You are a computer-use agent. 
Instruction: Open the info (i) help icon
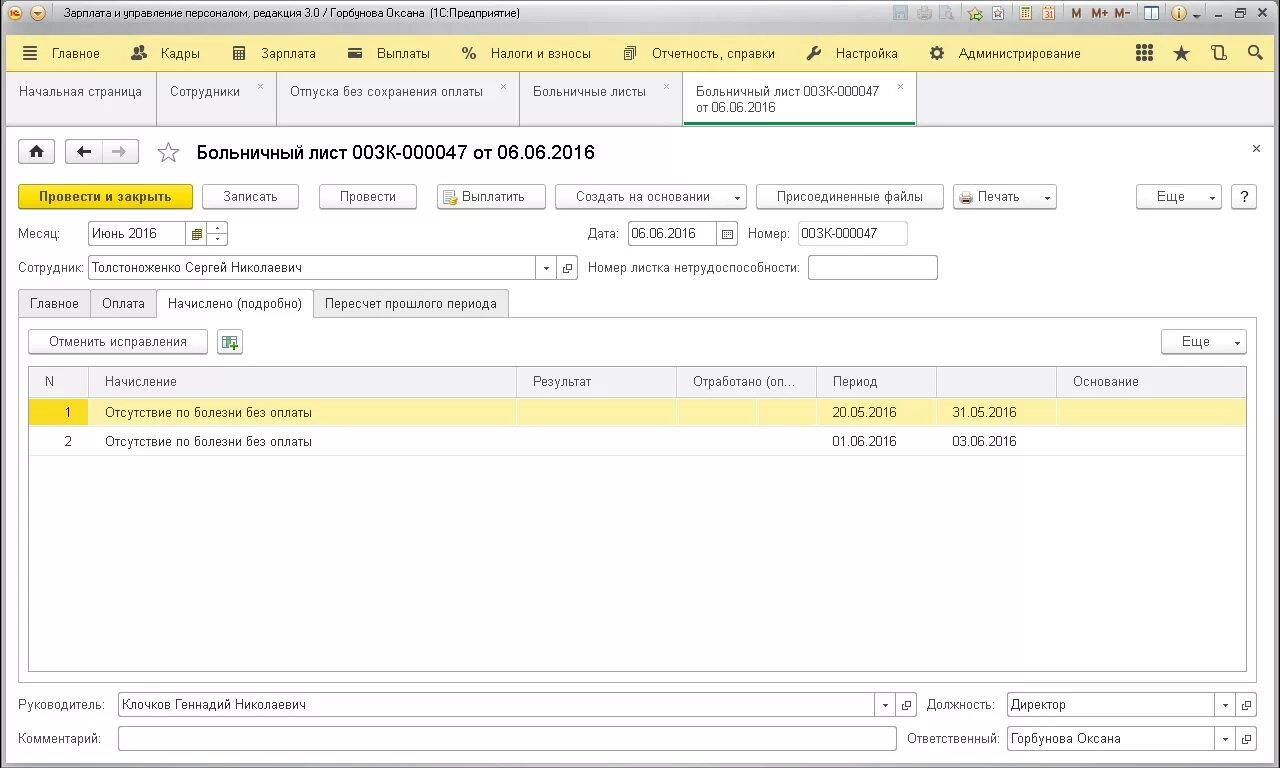coord(1179,13)
